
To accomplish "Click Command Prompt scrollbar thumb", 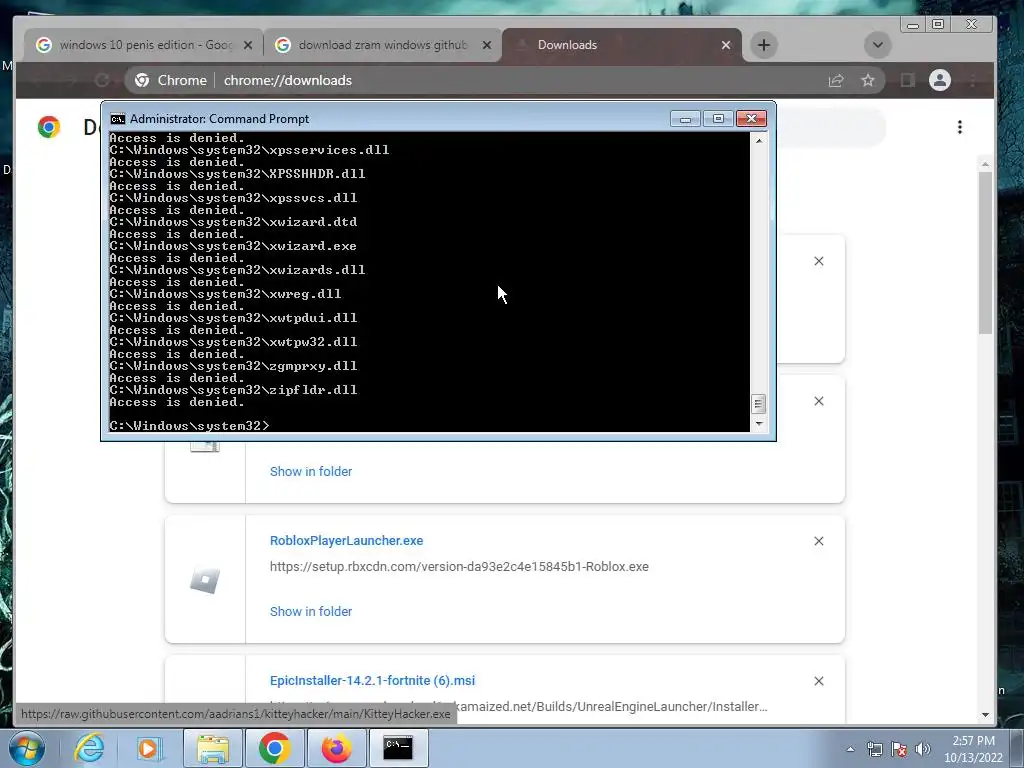I will tap(758, 404).
